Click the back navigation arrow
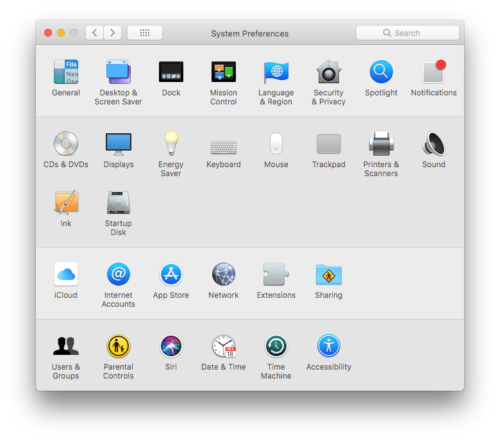Image resolution: width=500 pixels, height=442 pixels. 95,33
